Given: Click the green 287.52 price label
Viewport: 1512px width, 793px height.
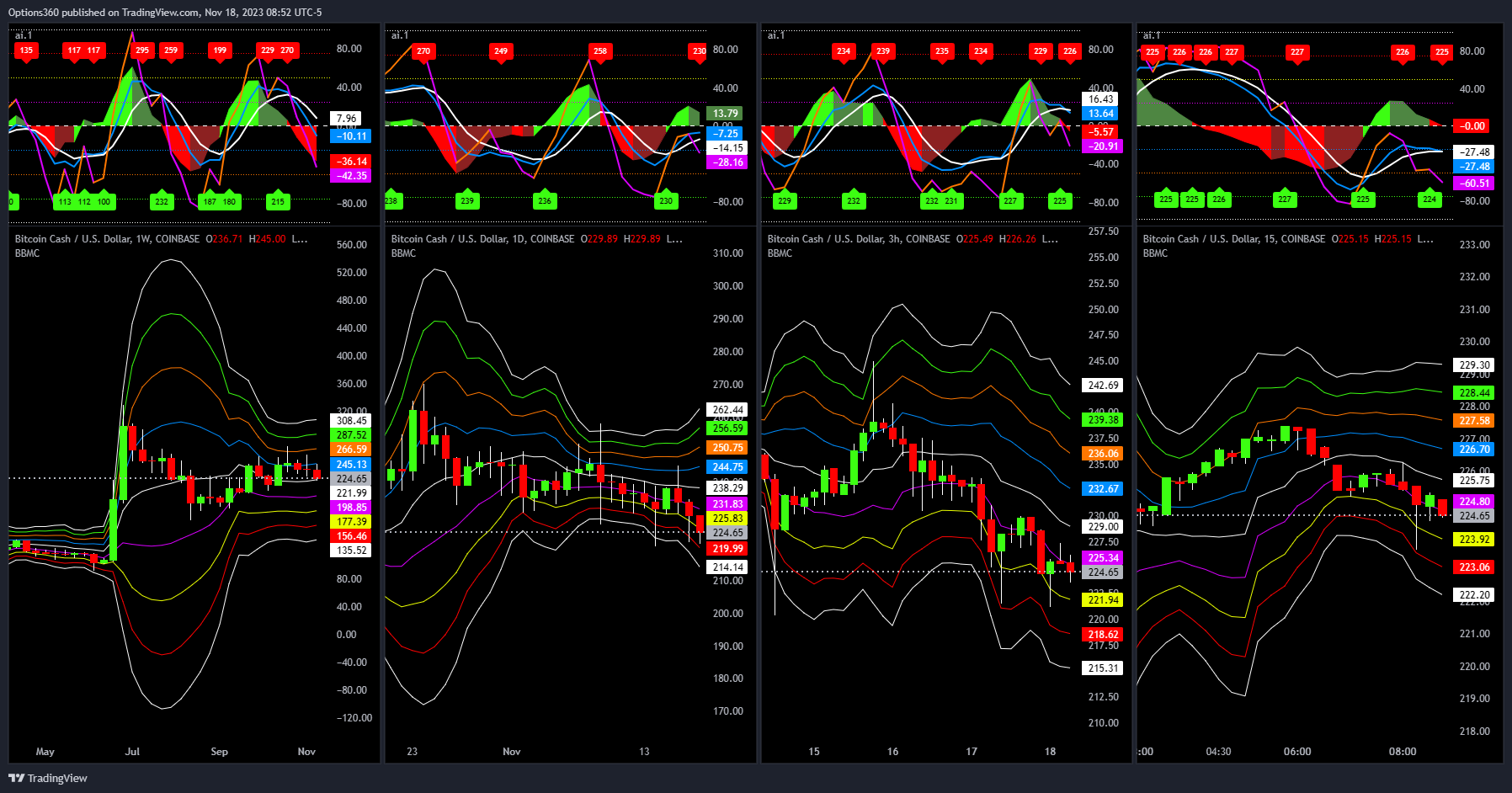Looking at the screenshot, I should pyautogui.click(x=351, y=435).
